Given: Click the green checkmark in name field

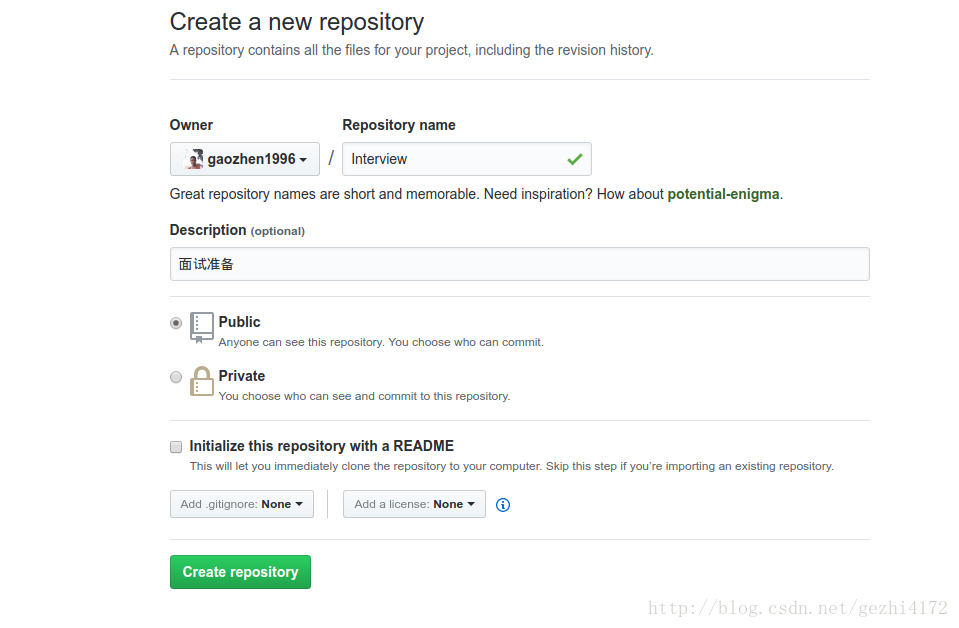Looking at the screenshot, I should [574, 159].
